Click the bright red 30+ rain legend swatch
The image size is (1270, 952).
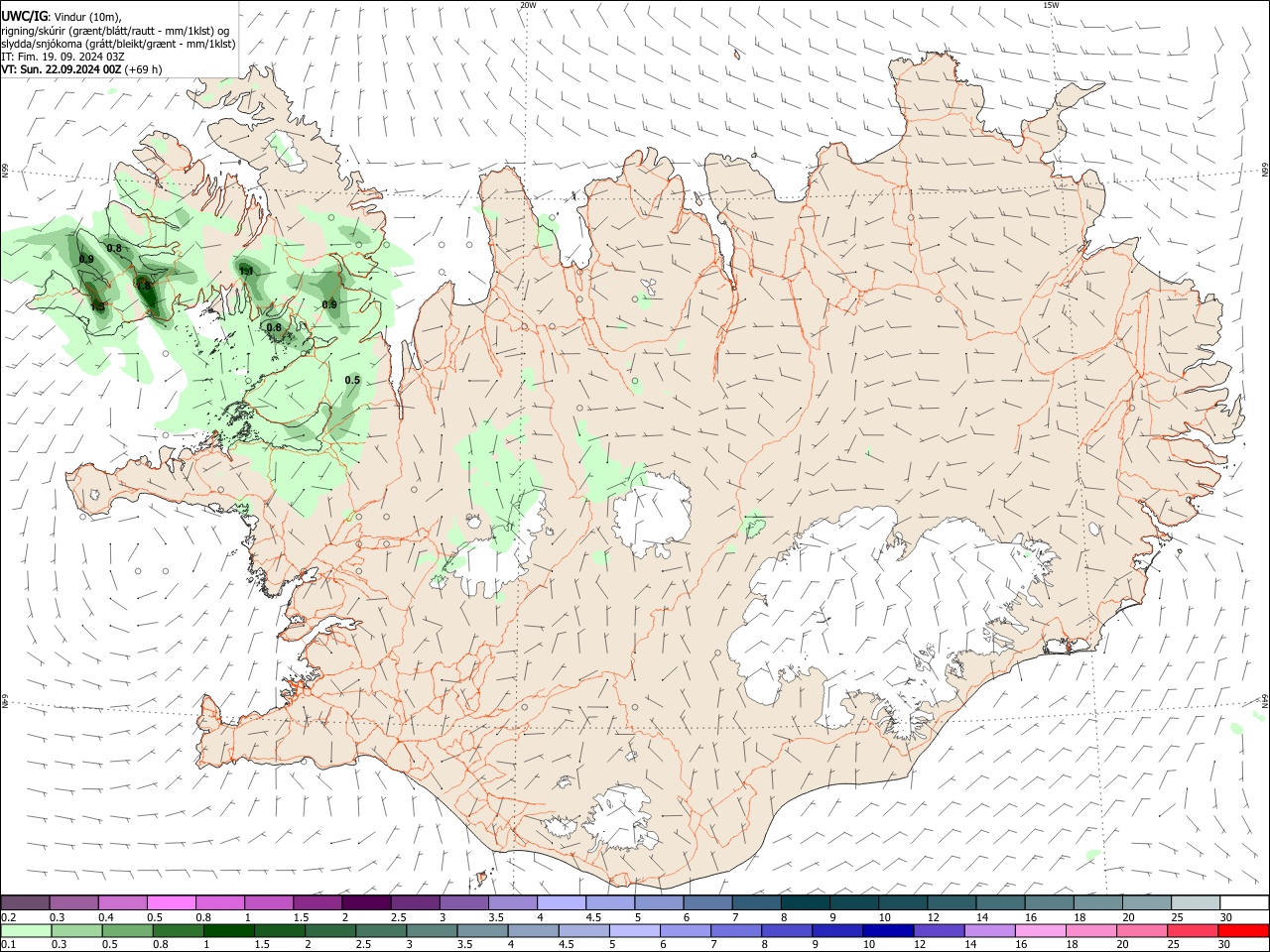coord(1244,930)
